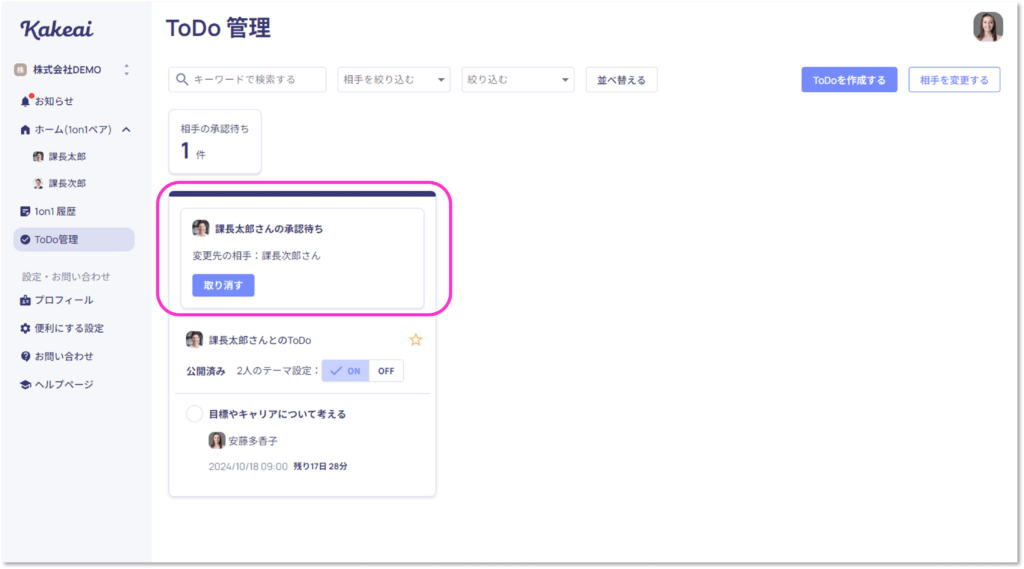Switch company via 株式会社DEMO selector arrows

127,69
